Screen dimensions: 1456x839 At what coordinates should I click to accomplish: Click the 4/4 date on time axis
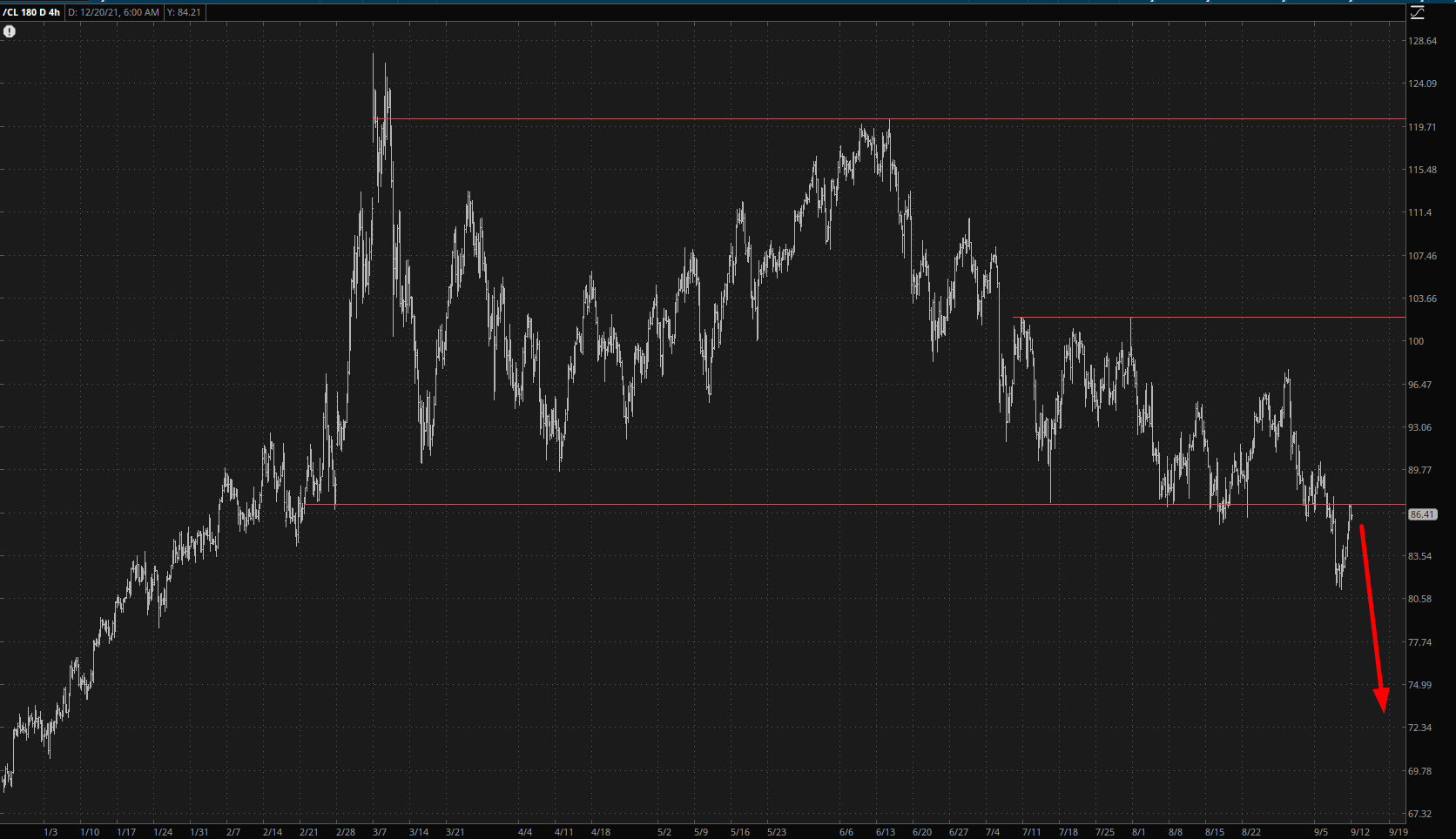[525, 832]
